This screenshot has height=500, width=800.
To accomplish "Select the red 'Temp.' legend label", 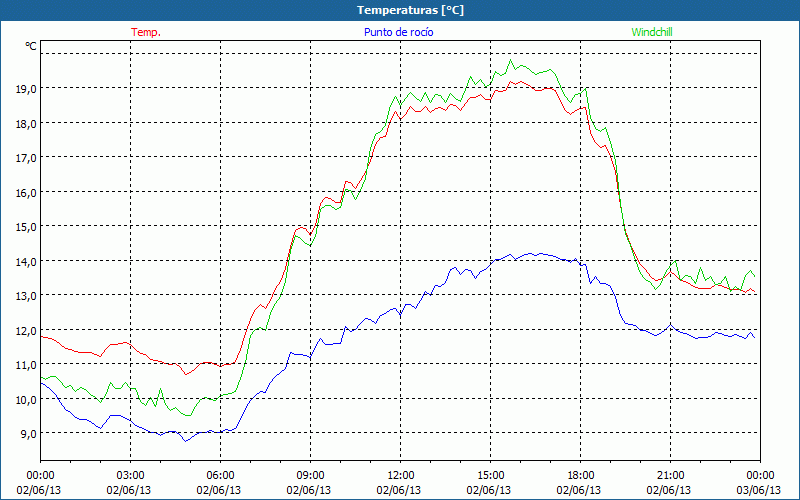I will (146, 32).
